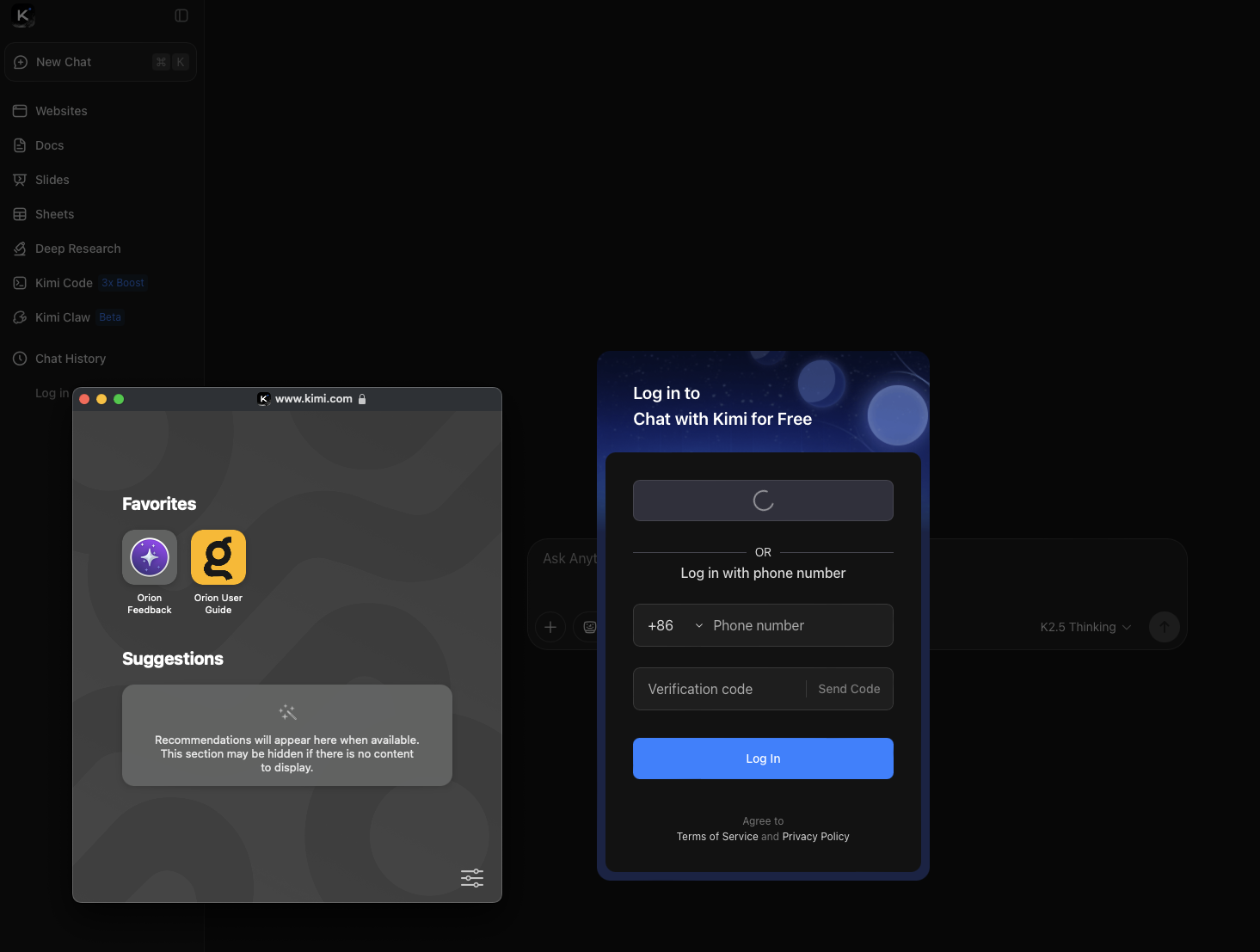Click the lock icon beside www.kimi.com
This screenshot has width=1260, height=952.
362,399
